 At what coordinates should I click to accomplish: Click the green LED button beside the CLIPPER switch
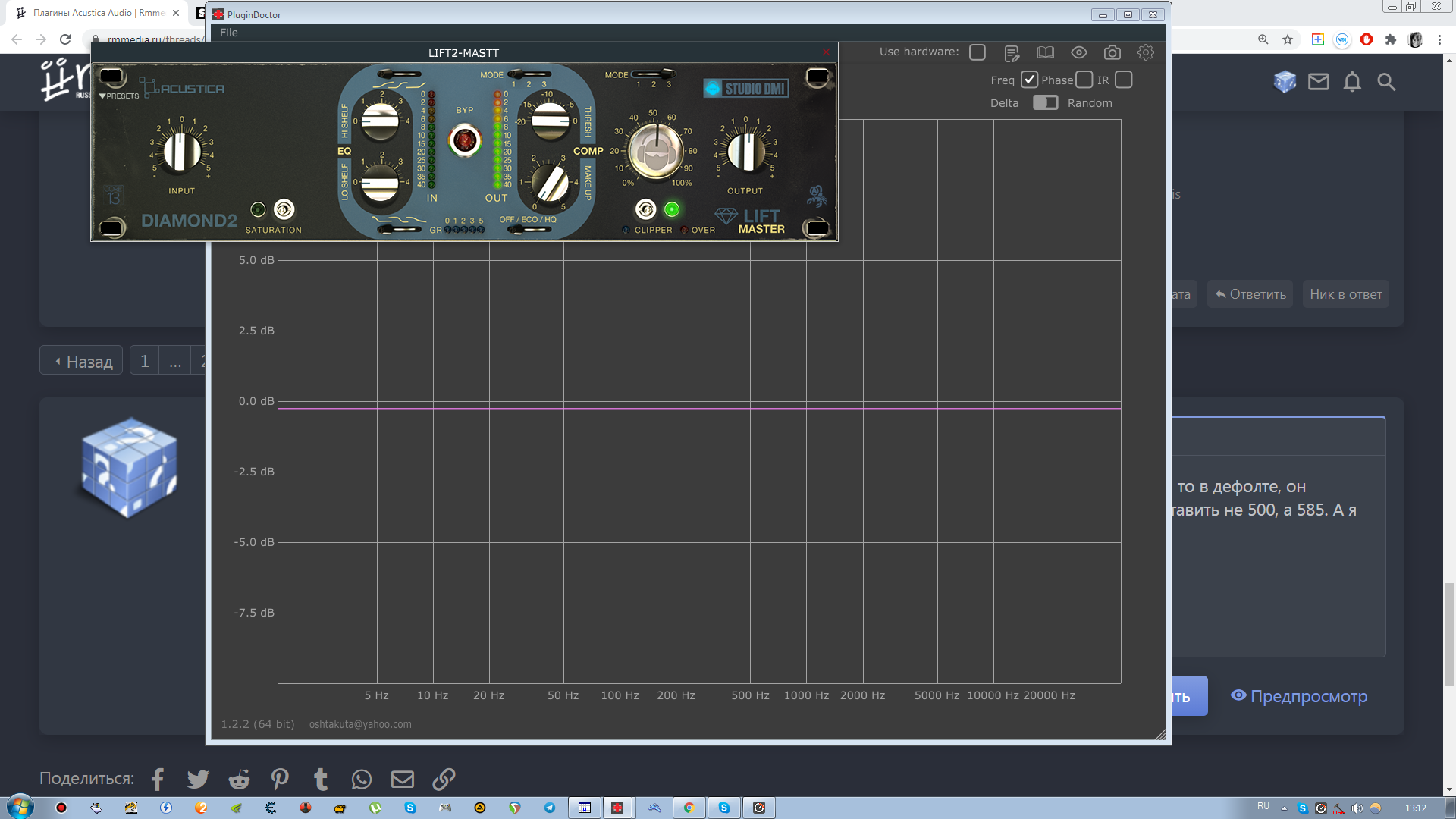[x=672, y=209]
